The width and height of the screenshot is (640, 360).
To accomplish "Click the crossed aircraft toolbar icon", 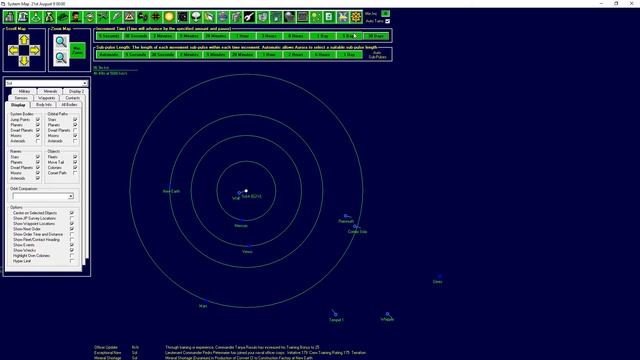I will (103, 17).
